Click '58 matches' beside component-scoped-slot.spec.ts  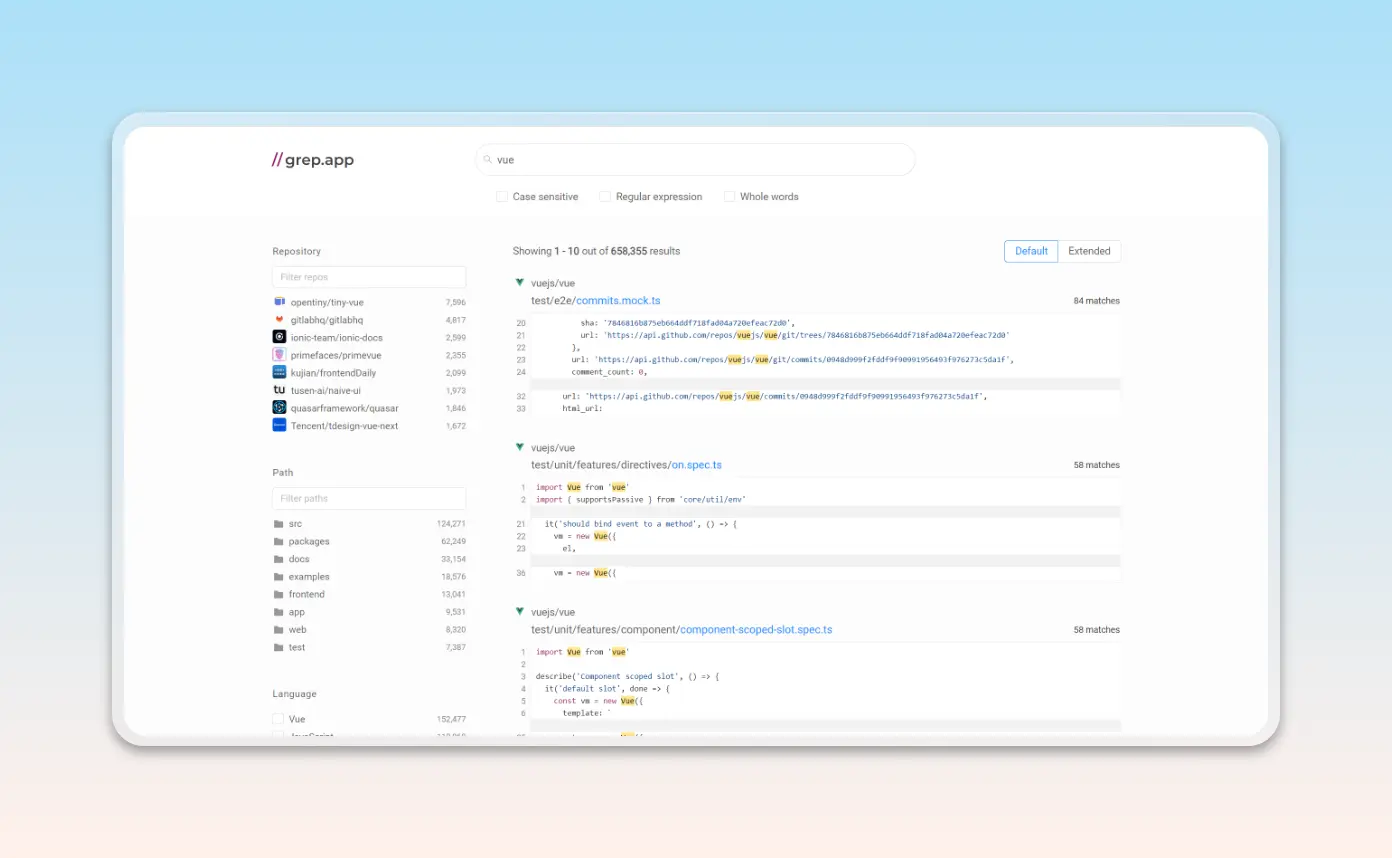pyautogui.click(x=1097, y=630)
